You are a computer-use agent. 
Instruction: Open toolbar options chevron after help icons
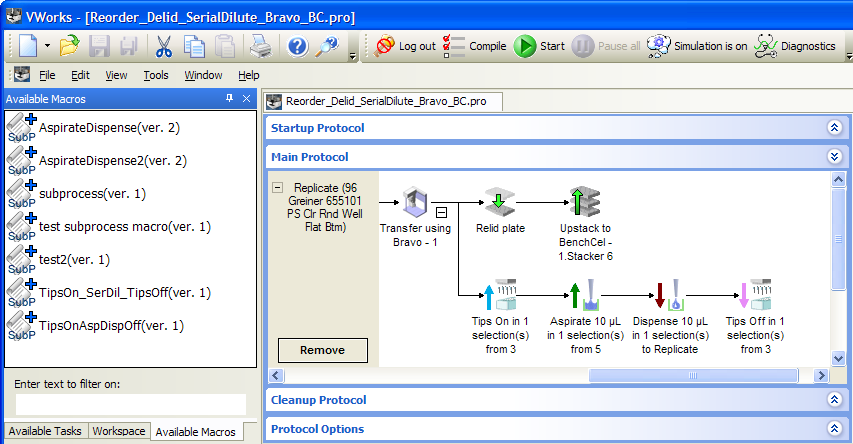352,54
